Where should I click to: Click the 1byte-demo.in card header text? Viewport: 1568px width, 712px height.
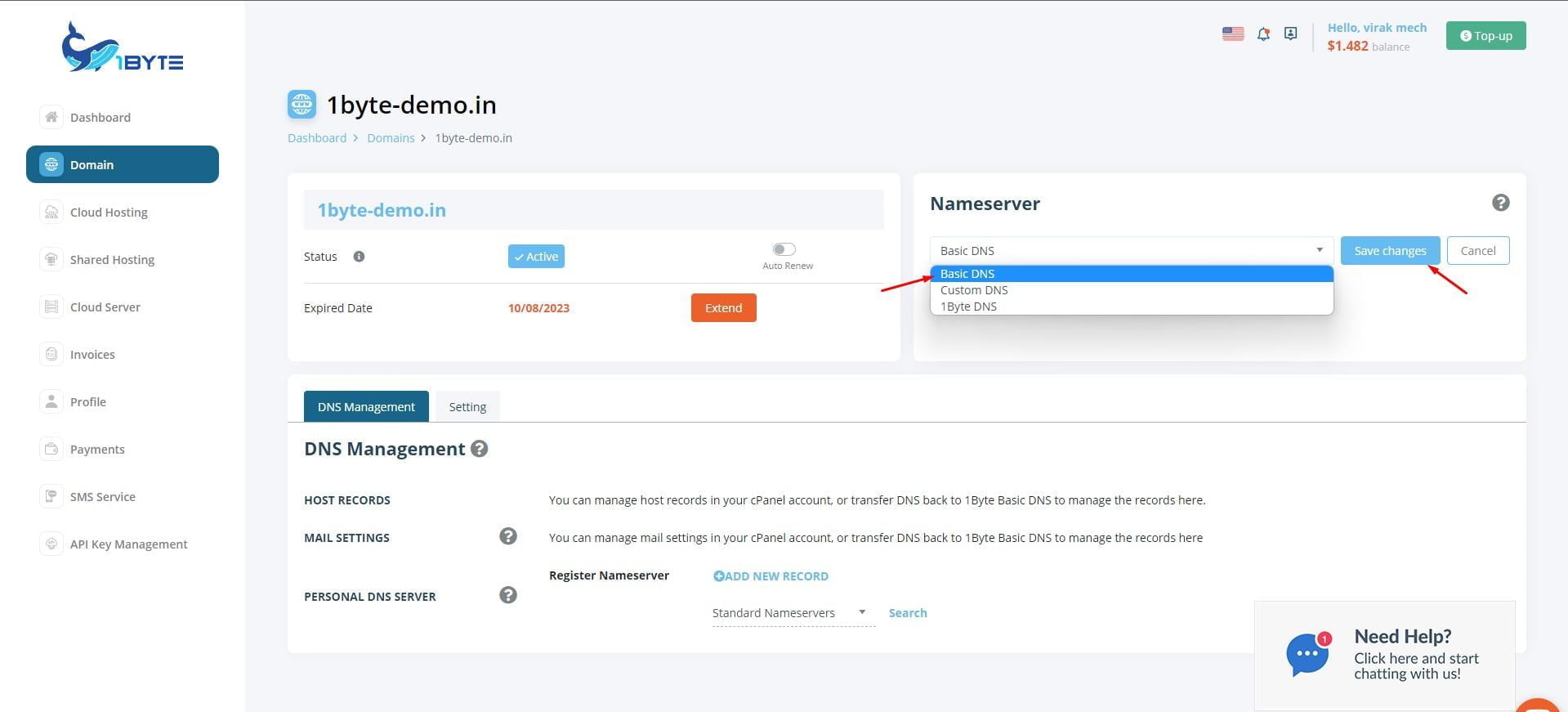click(x=382, y=210)
